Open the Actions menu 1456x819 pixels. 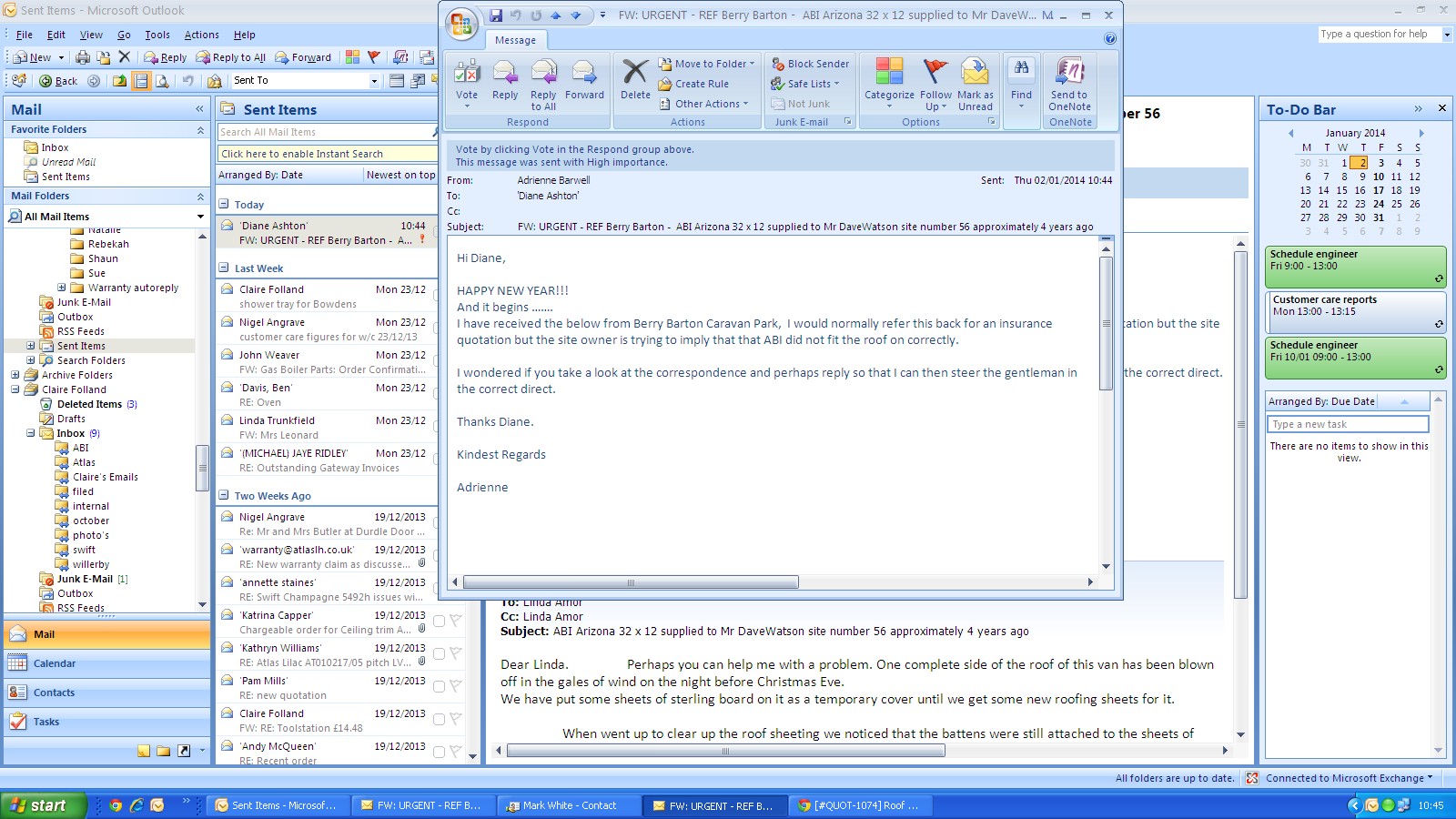click(x=202, y=35)
